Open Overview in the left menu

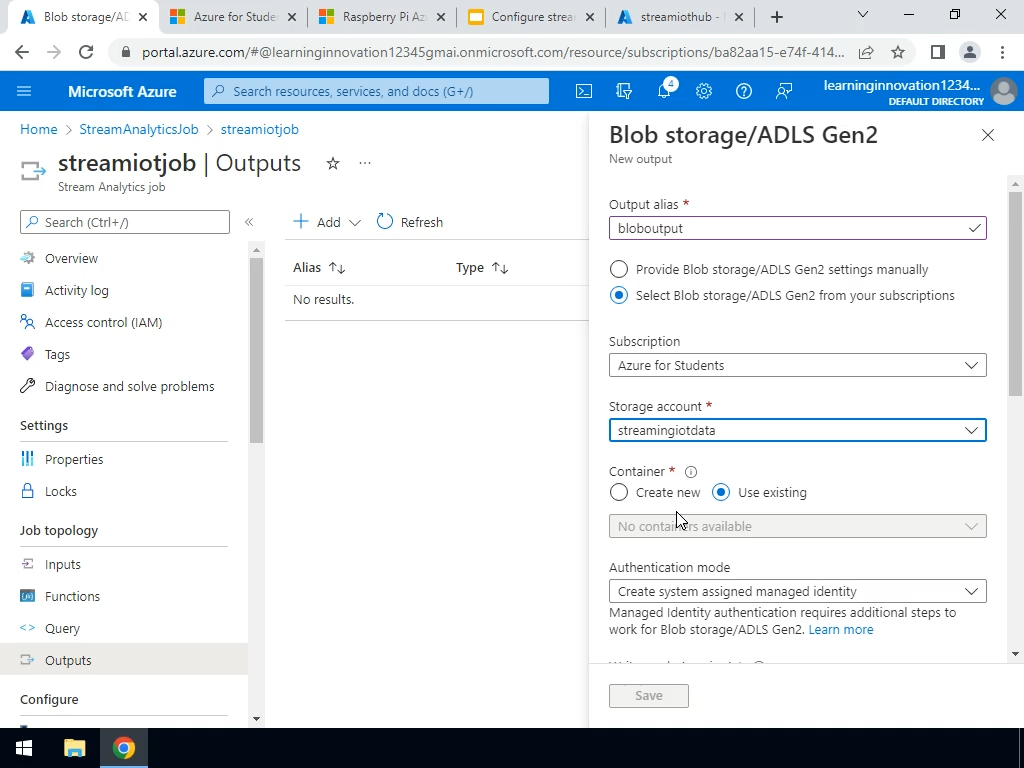71,259
